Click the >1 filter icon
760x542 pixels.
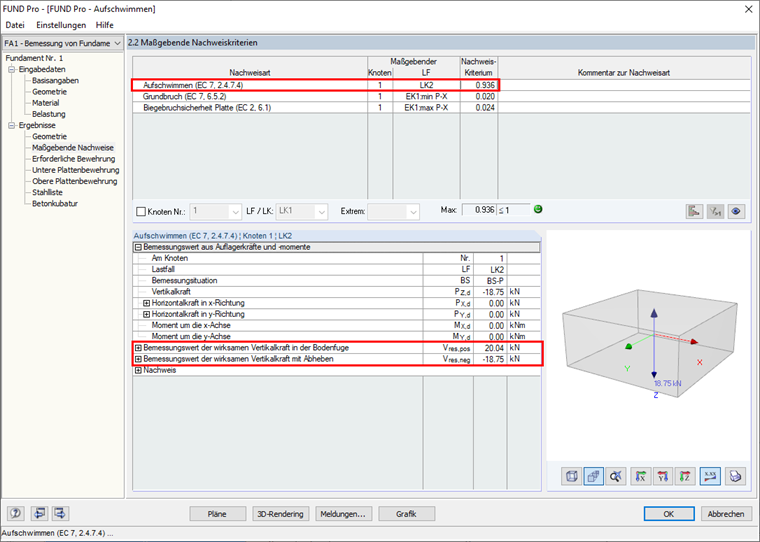point(715,211)
